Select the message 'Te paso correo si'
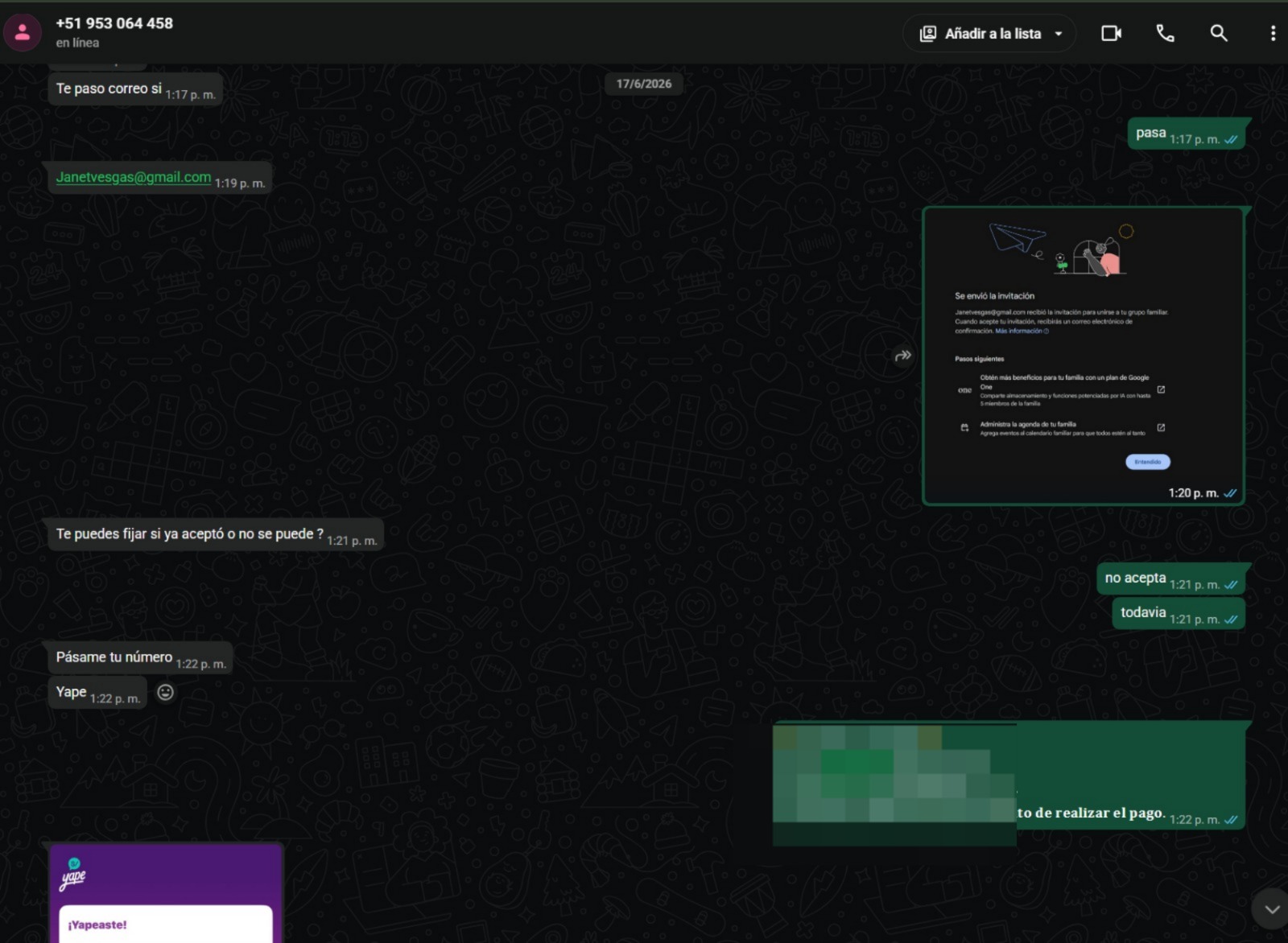Image resolution: width=1288 pixels, height=943 pixels. [x=135, y=89]
